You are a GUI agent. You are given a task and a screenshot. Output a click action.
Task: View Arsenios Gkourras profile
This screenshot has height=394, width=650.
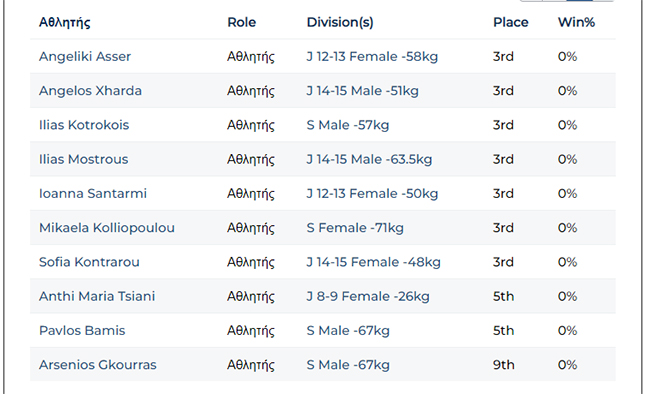[x=98, y=365]
